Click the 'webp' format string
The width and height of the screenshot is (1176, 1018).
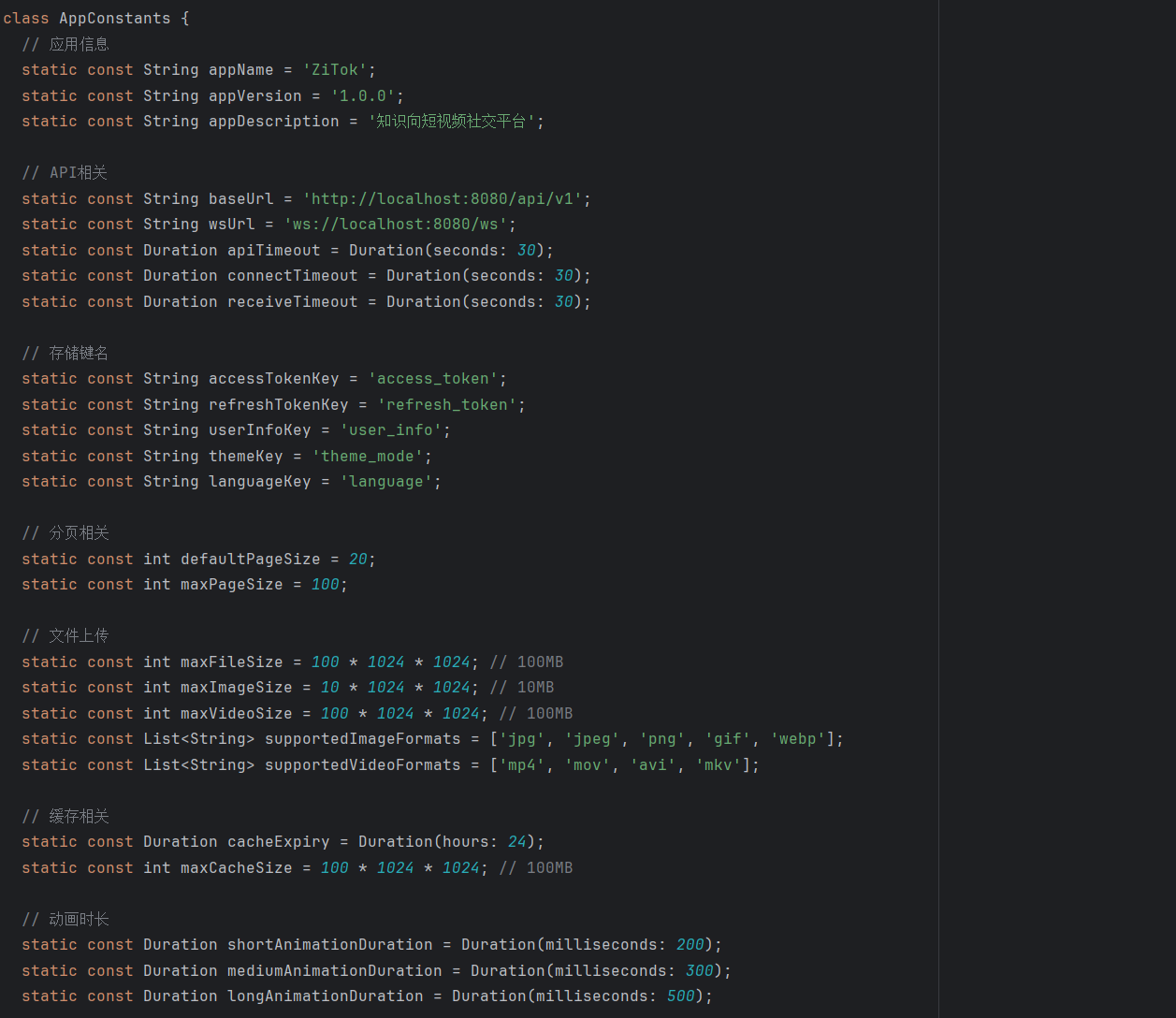coord(798,739)
